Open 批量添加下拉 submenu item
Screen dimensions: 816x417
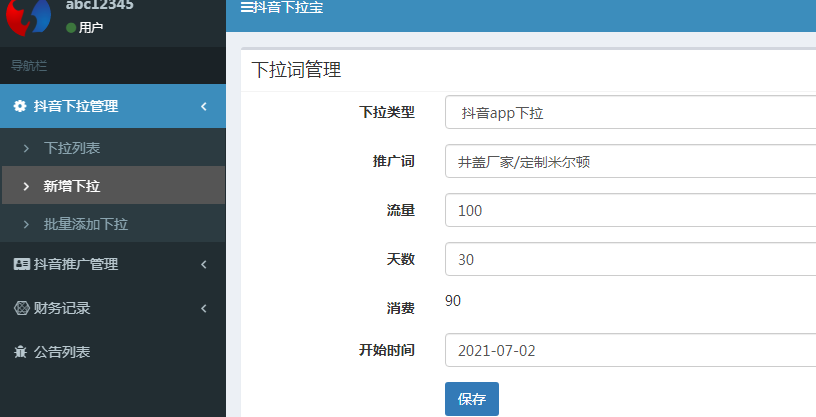click(x=113, y=224)
